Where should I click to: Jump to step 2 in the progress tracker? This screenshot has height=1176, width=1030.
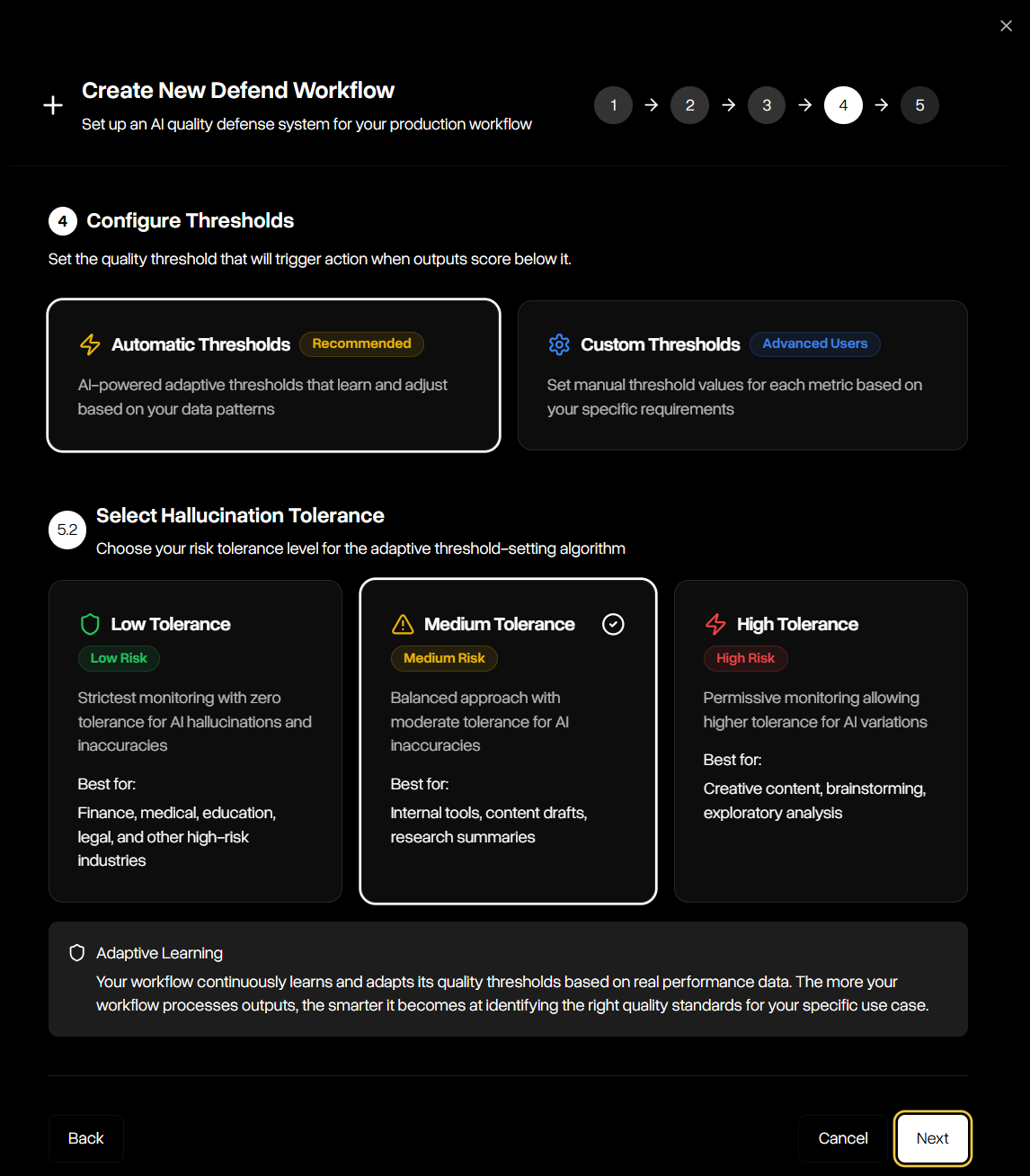coord(689,105)
